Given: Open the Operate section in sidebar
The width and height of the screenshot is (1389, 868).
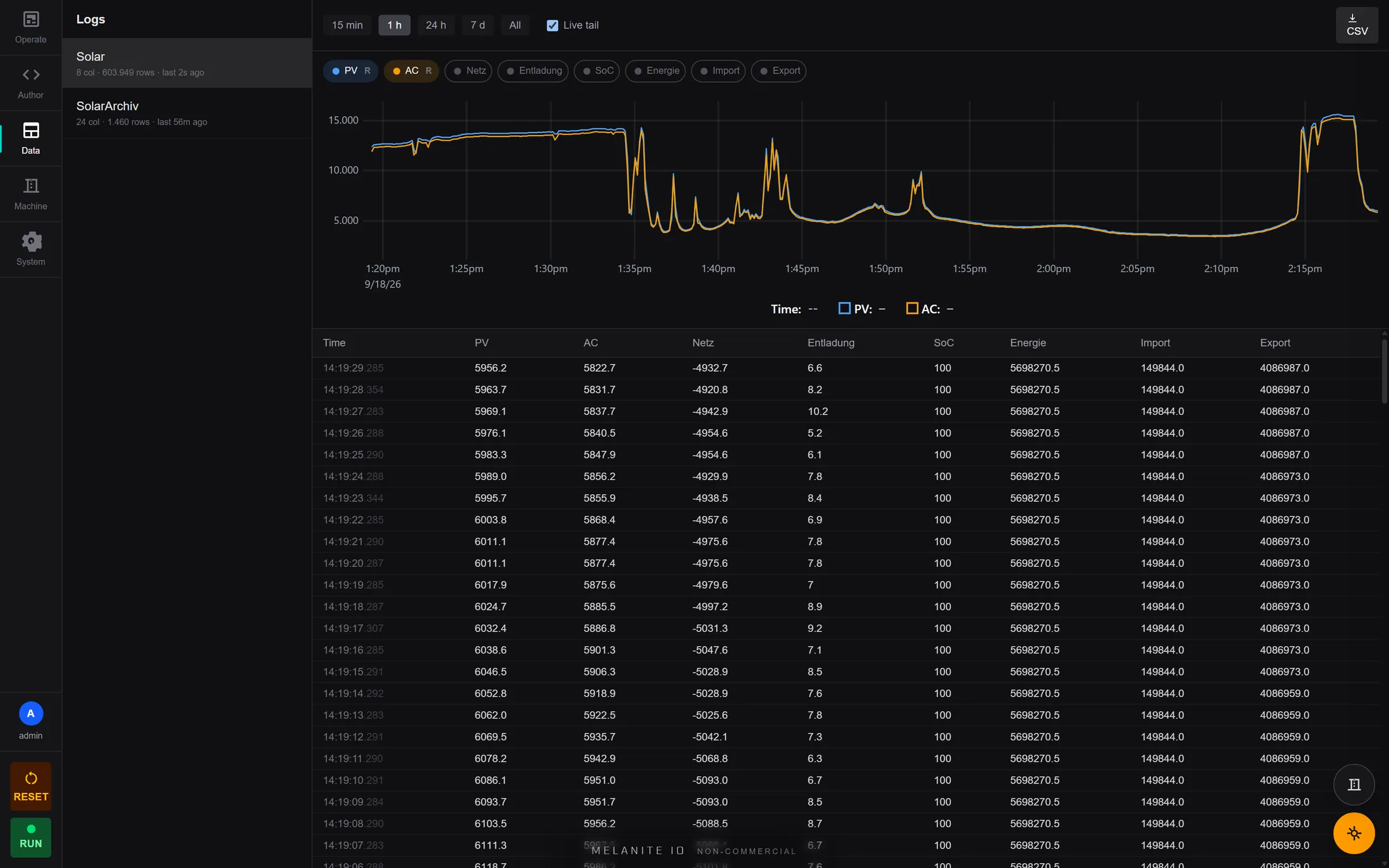Looking at the screenshot, I should coord(30,28).
